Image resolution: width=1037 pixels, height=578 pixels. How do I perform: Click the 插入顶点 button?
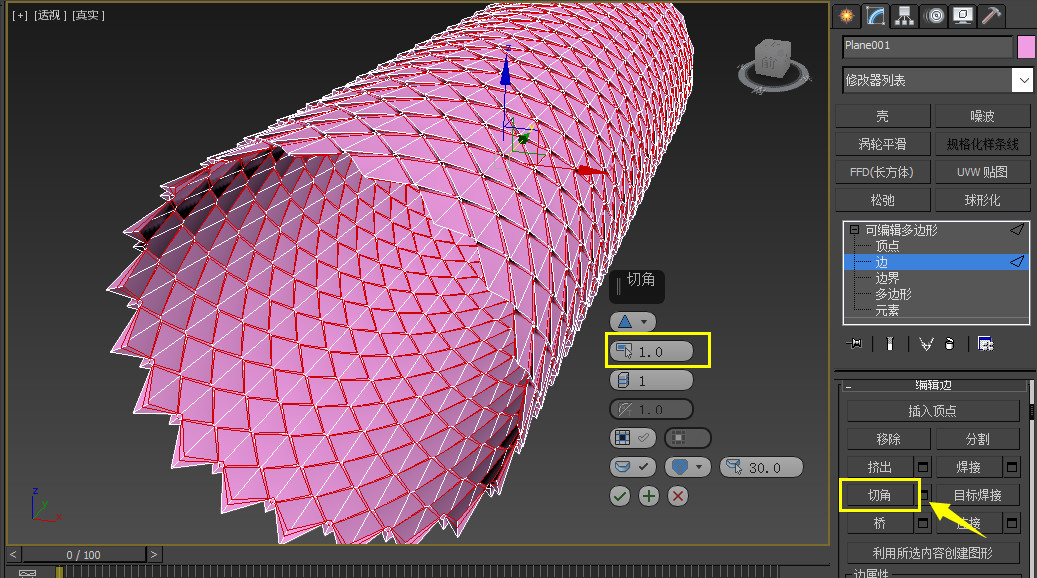933,411
